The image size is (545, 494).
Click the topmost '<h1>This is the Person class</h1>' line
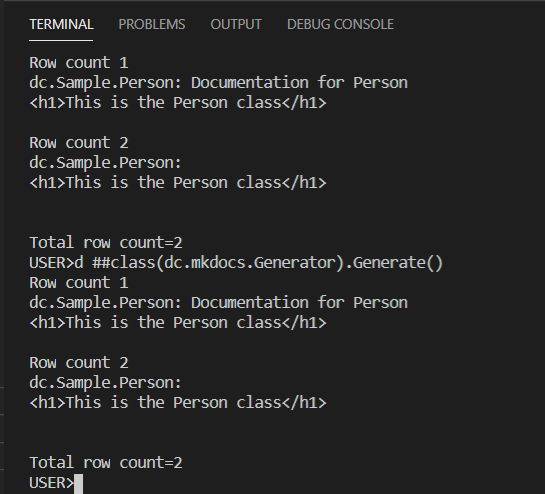pos(178,103)
